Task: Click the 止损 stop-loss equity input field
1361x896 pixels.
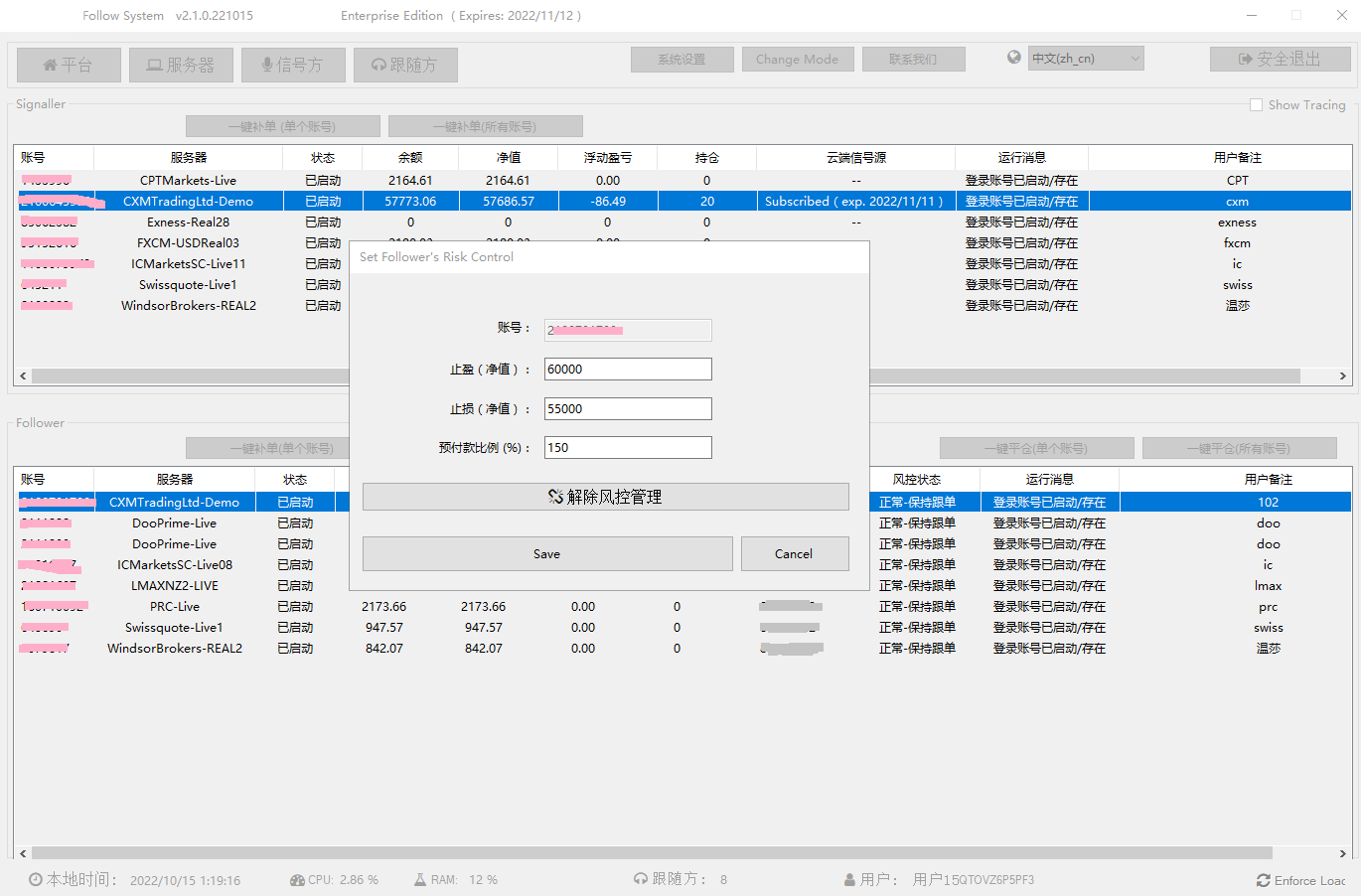Action: click(x=628, y=409)
